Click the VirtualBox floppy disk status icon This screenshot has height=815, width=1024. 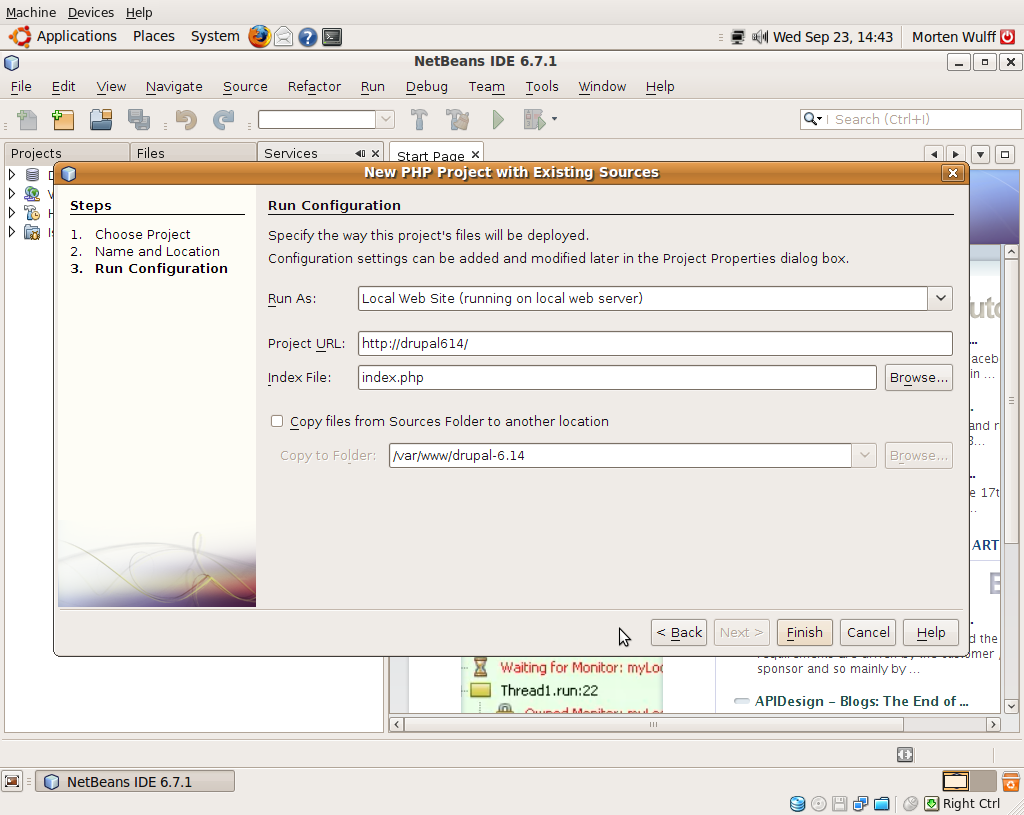click(x=840, y=804)
